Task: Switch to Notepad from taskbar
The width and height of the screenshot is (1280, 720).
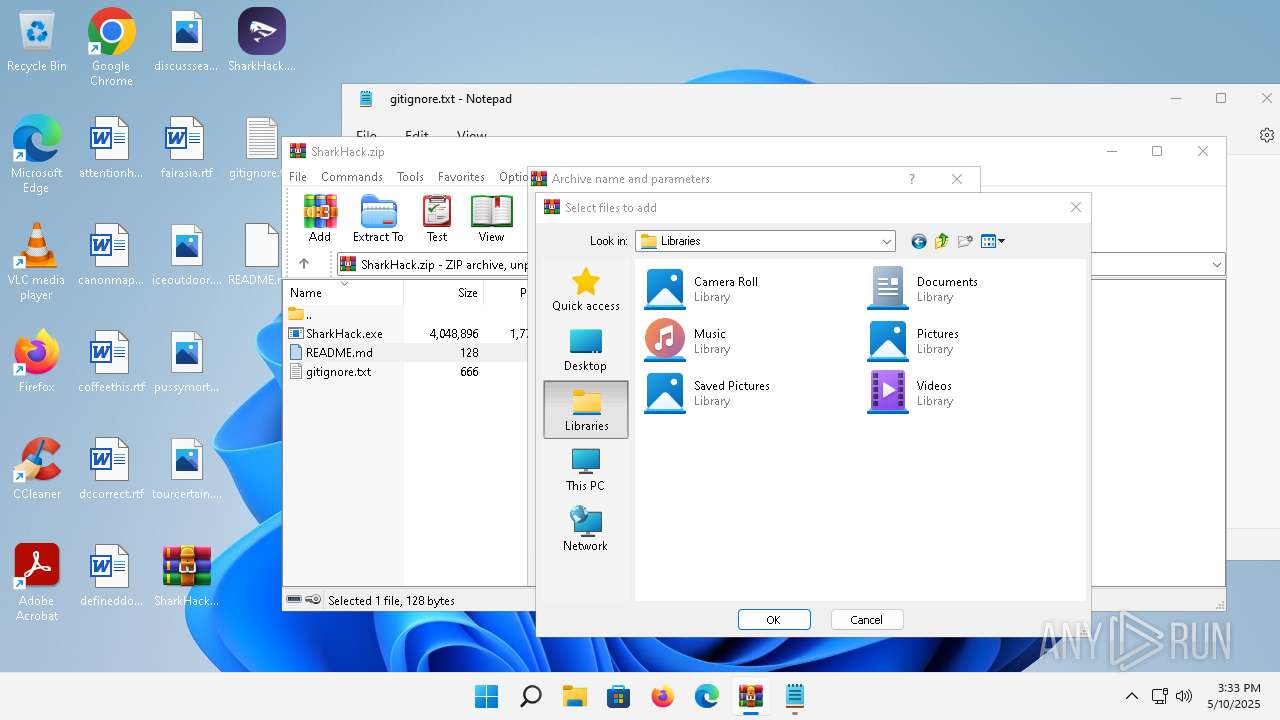Action: tap(795, 696)
